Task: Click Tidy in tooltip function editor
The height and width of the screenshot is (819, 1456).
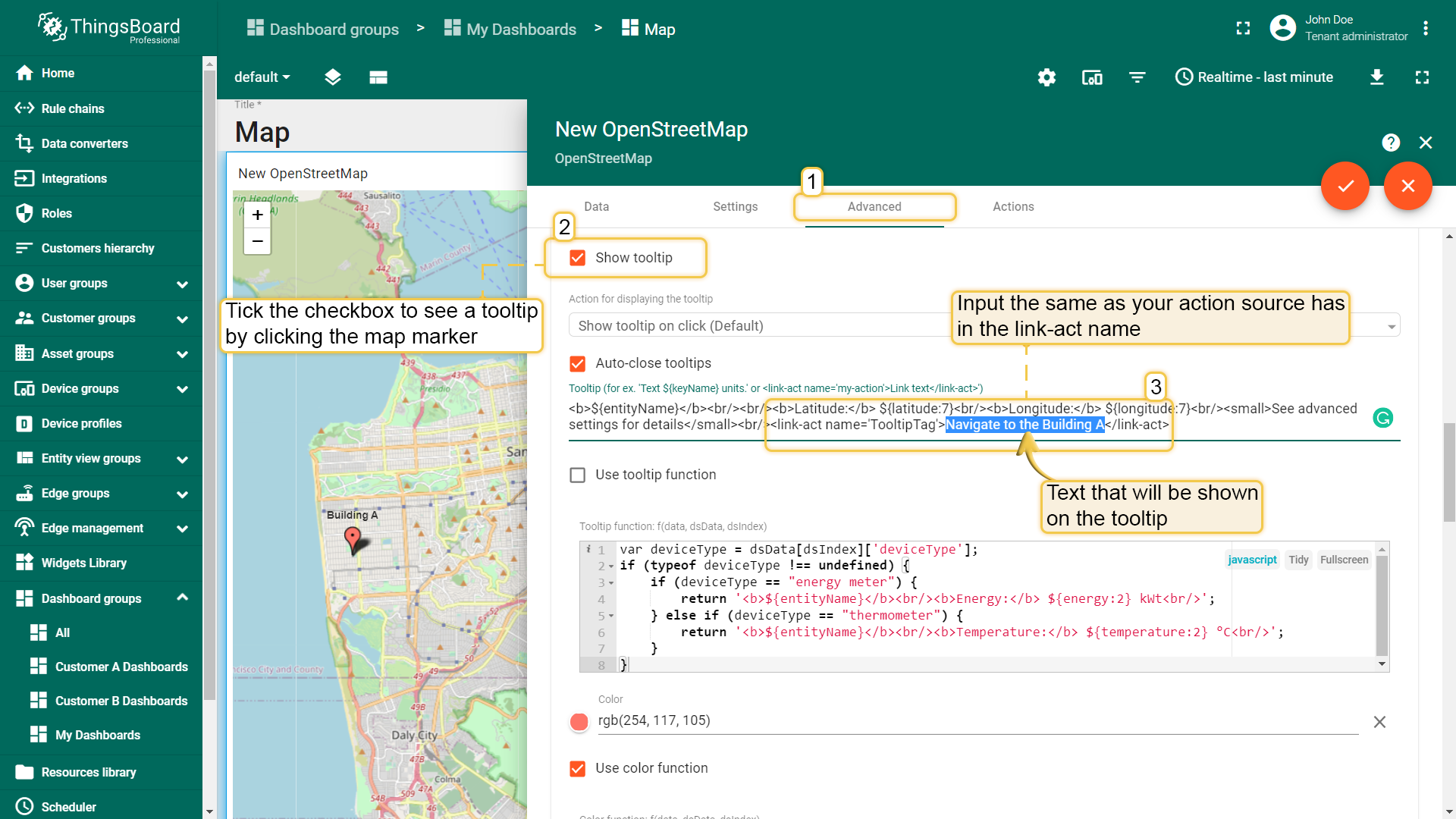Action: pos(1298,560)
